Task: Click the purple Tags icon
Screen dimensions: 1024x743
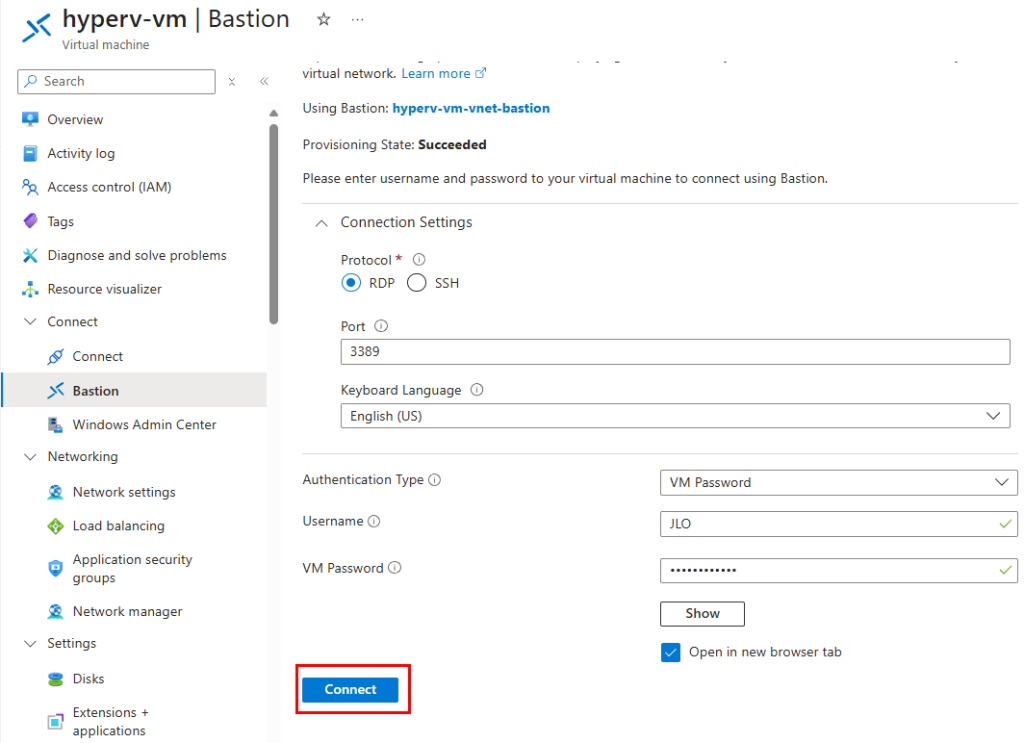Action: [x=30, y=221]
